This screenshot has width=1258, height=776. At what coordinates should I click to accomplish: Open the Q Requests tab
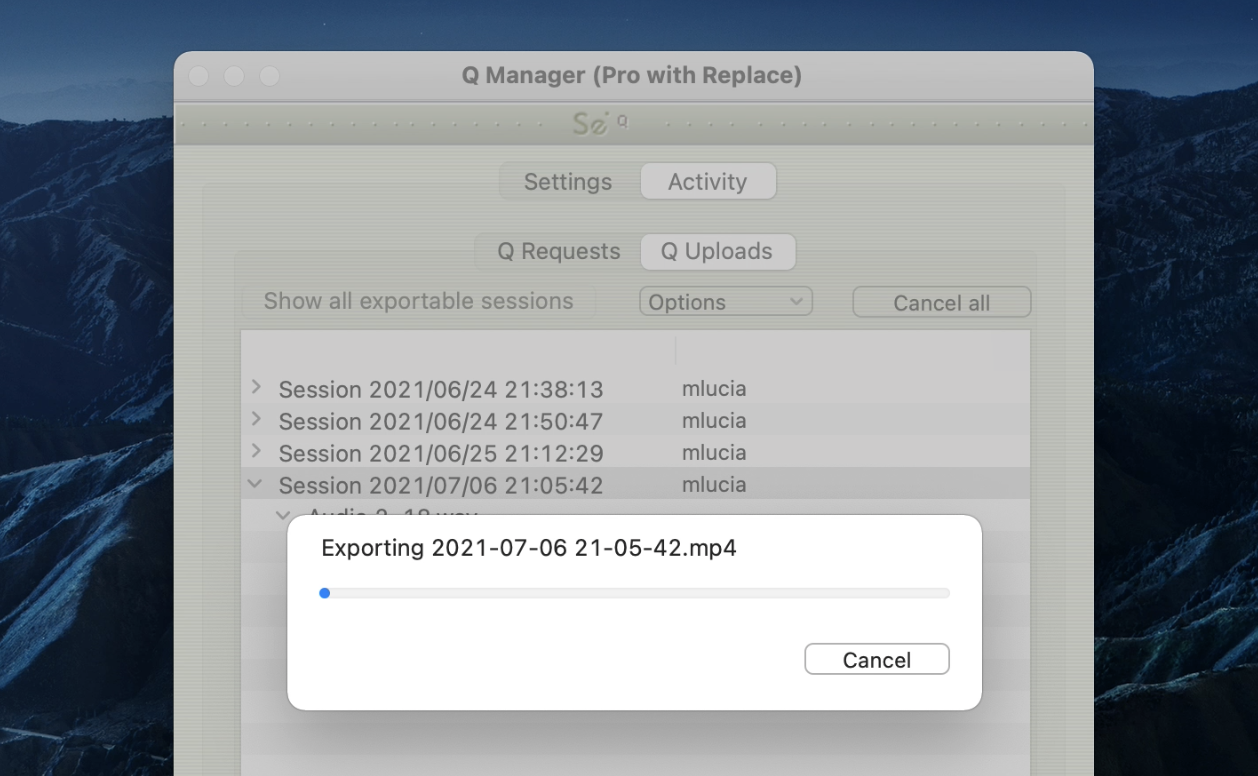559,252
